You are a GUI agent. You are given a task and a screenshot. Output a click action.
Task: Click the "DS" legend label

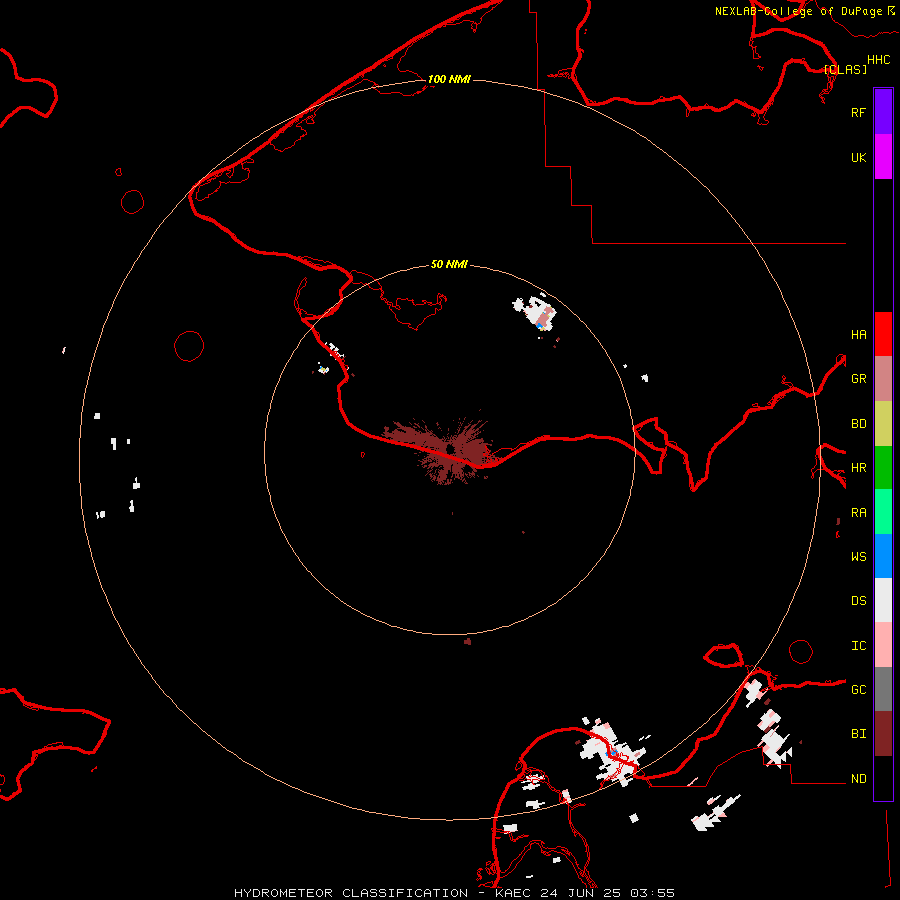[x=858, y=600]
